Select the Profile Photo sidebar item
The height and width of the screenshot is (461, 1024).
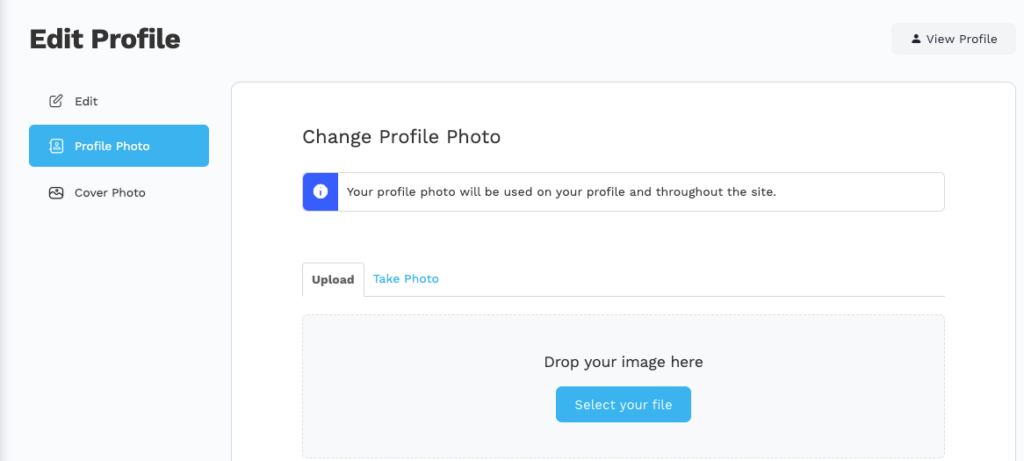(118, 146)
